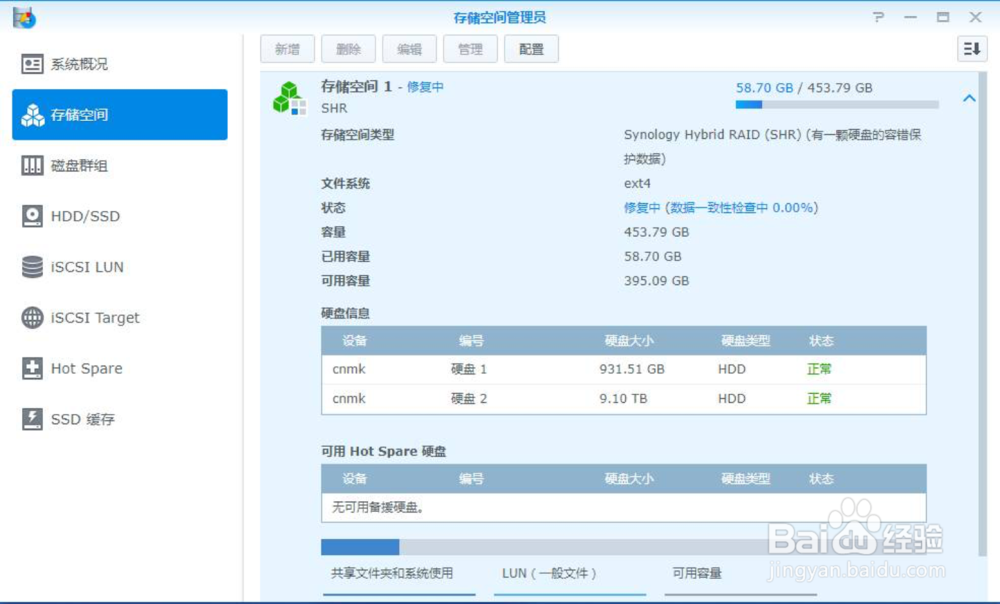Open the help question mark icon
Image resolution: width=1000 pixels, height=604 pixels.
pos(879,17)
